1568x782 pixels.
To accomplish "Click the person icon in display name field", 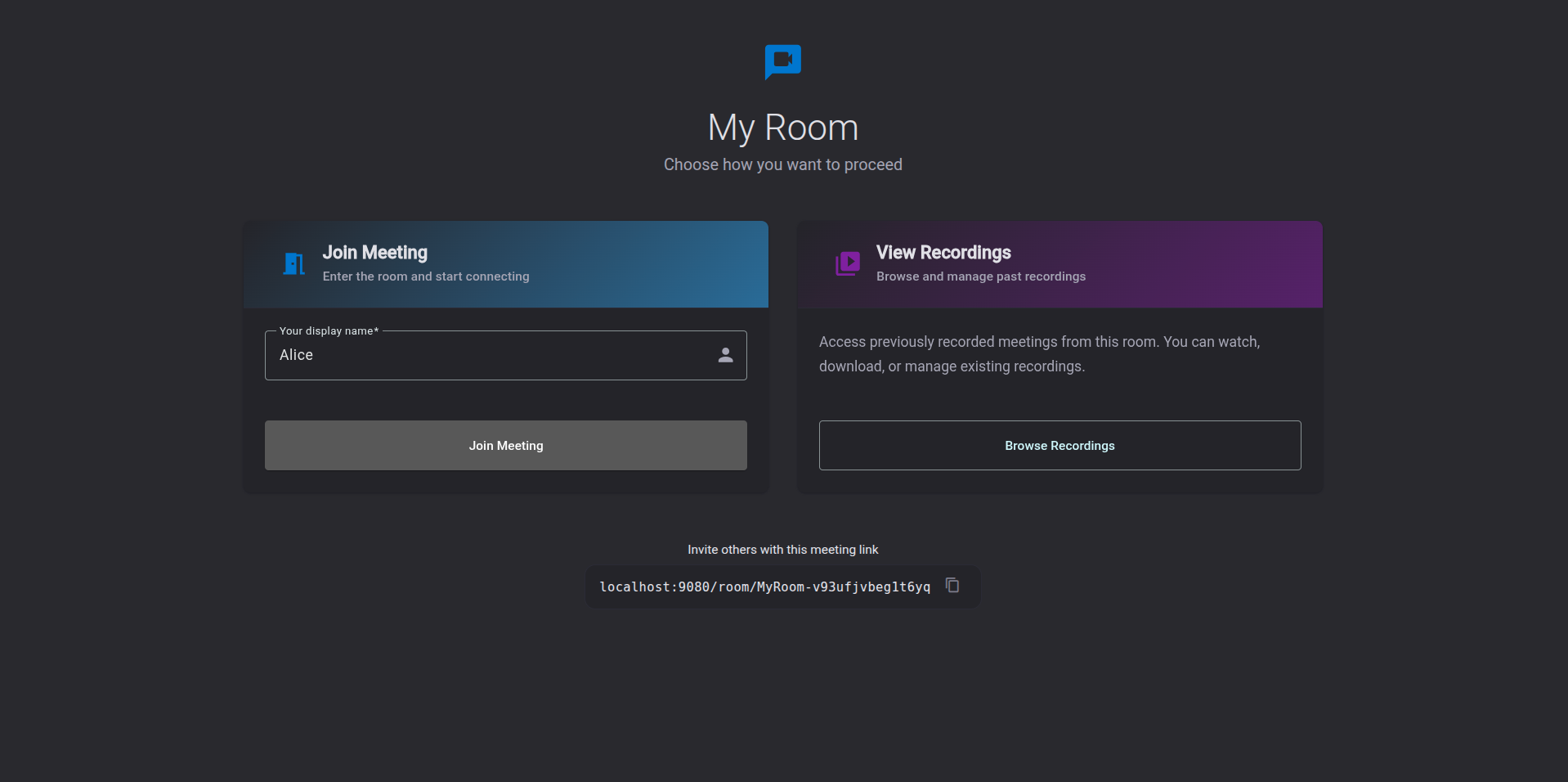I will [x=725, y=355].
